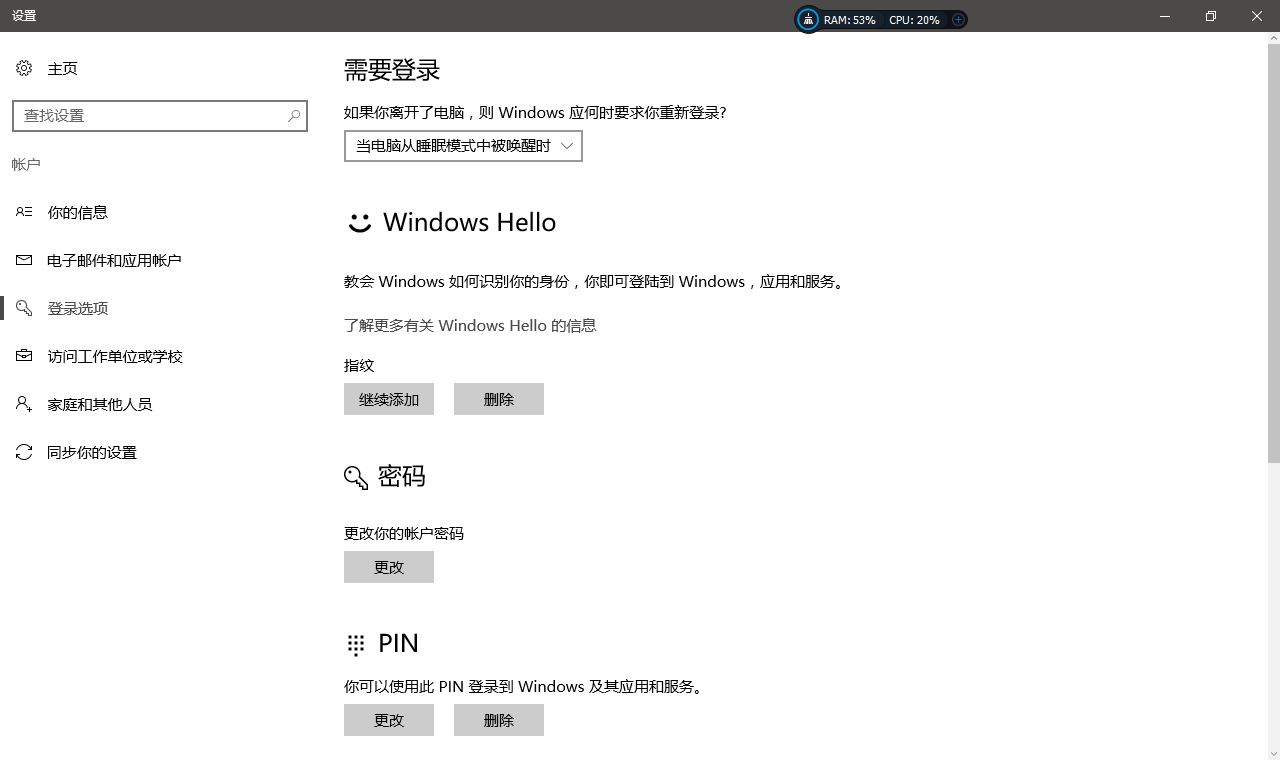Click the 访问工作单位或学校 briefcase icon
The image size is (1280, 760).
point(24,356)
